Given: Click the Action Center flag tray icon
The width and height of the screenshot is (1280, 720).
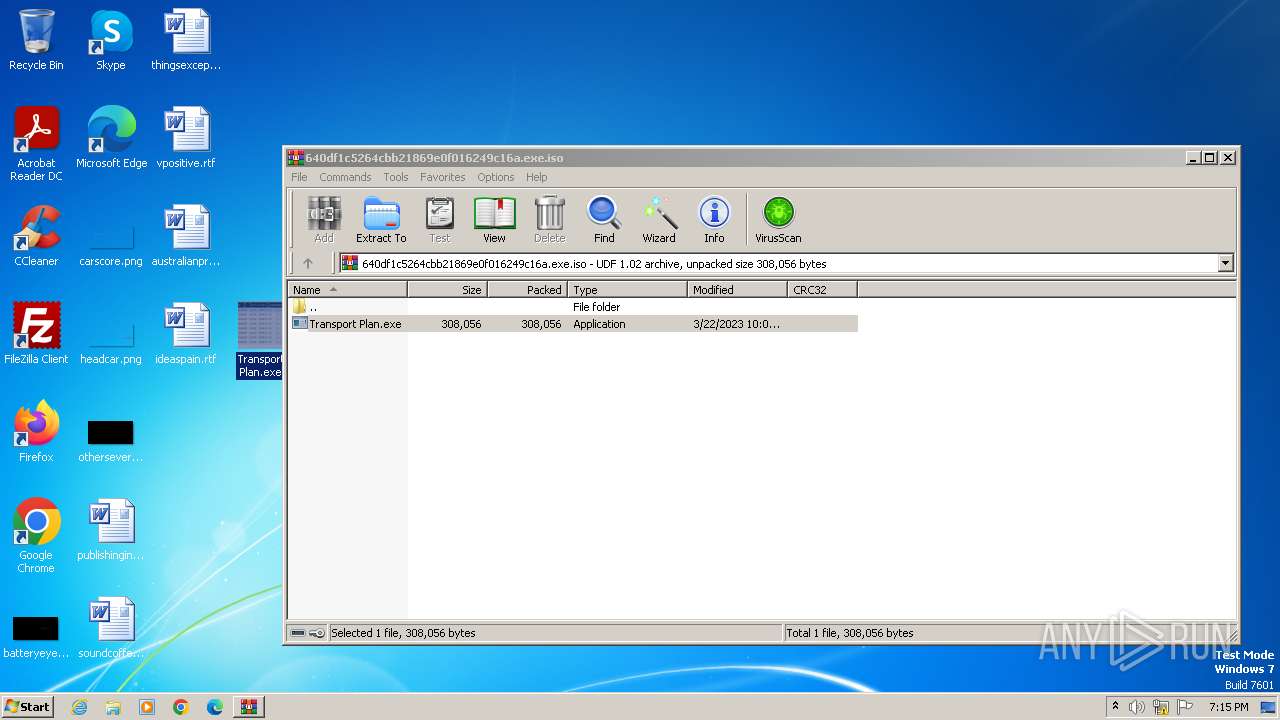Looking at the screenshot, I should click(x=1185, y=707).
